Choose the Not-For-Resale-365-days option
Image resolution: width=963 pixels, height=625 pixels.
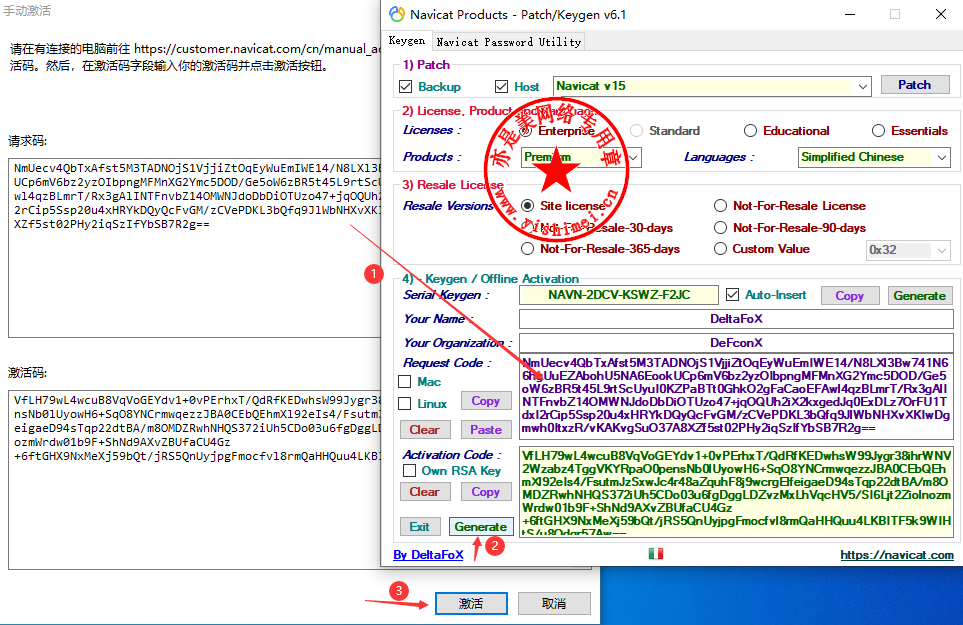pos(527,249)
